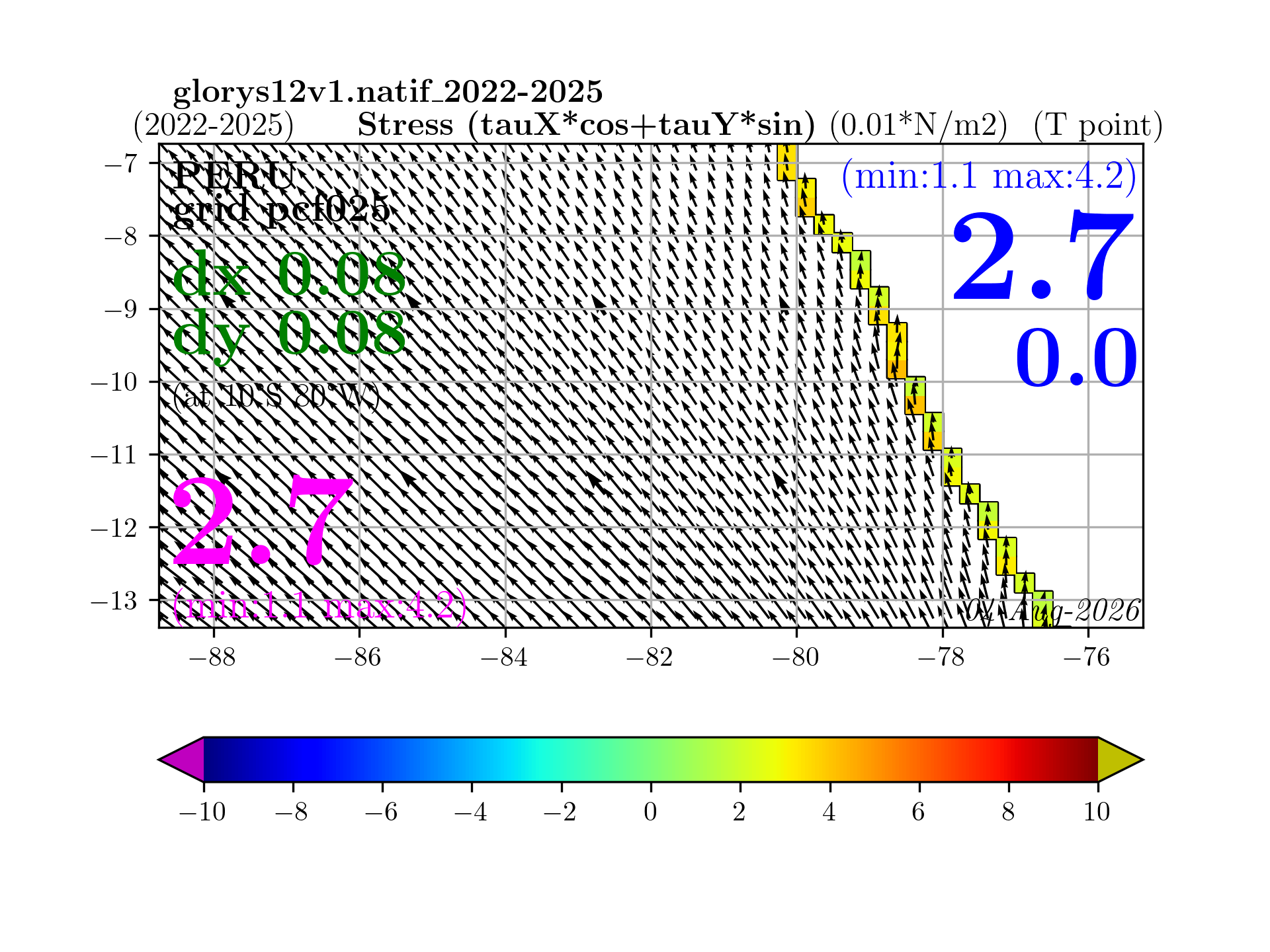Select the colorbar tick label '0'
The width and height of the screenshot is (1270, 952).
650,812
